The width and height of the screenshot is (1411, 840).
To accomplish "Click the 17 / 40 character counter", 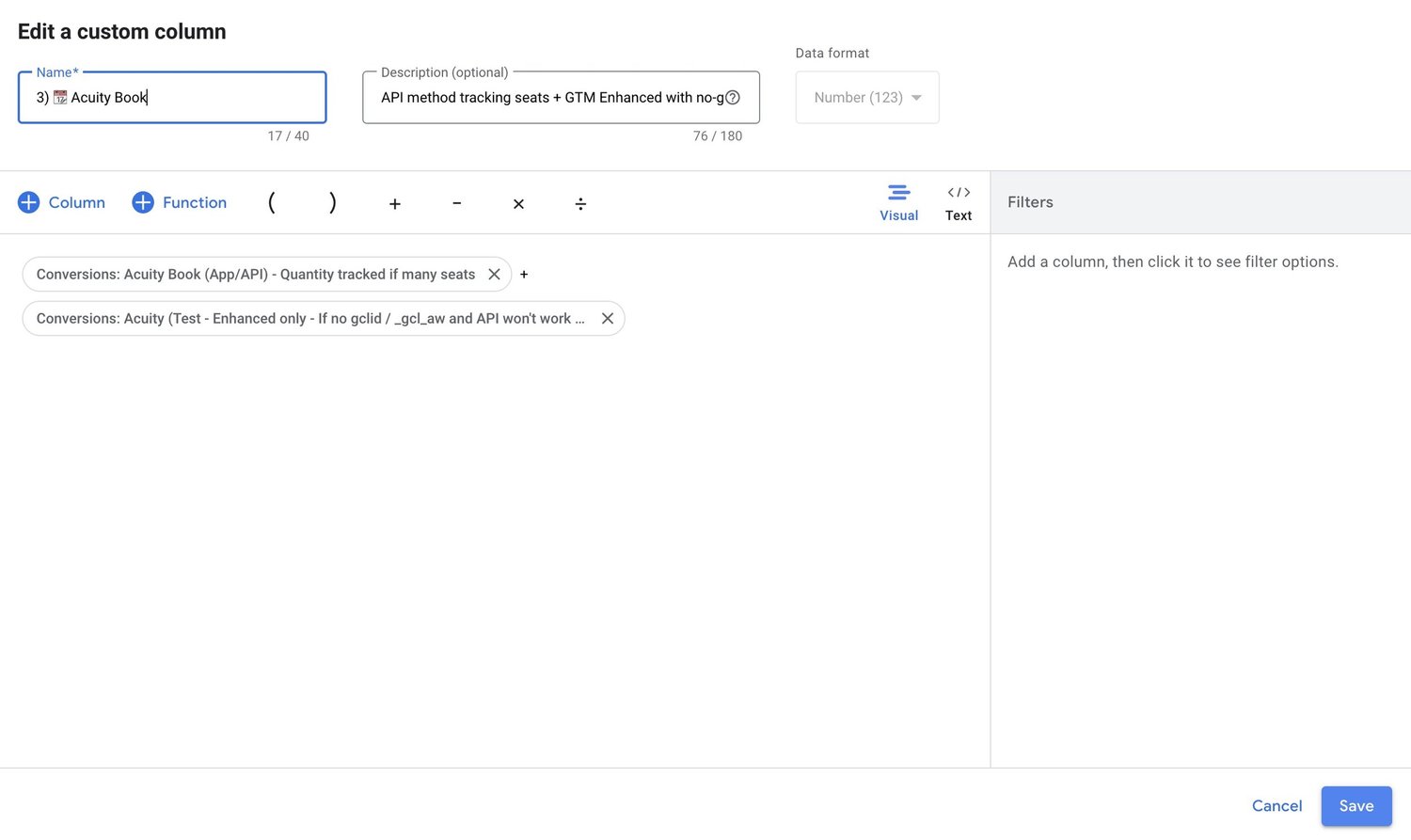I will [x=288, y=135].
